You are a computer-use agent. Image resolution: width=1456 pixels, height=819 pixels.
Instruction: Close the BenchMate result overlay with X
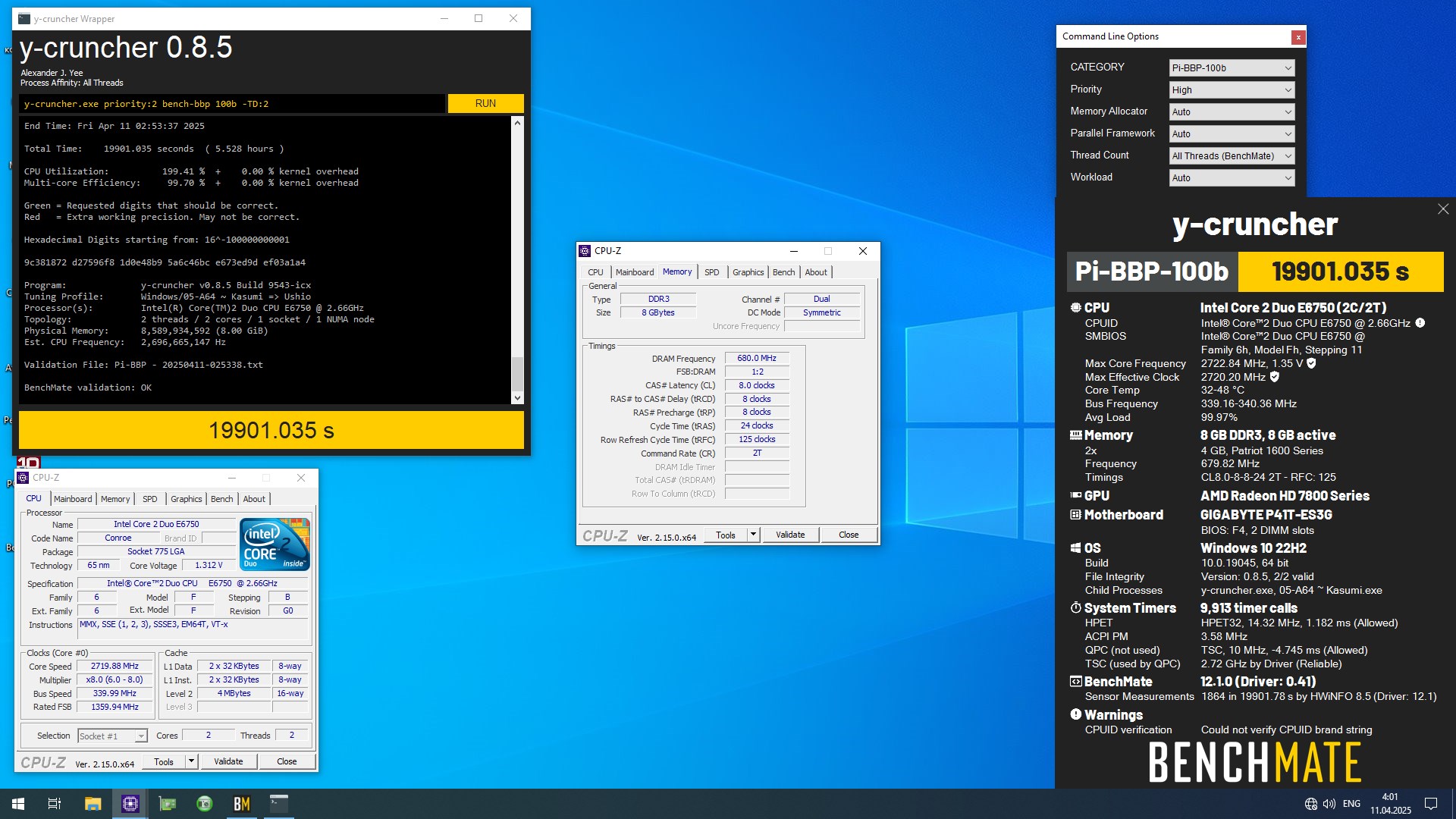click(x=1443, y=209)
